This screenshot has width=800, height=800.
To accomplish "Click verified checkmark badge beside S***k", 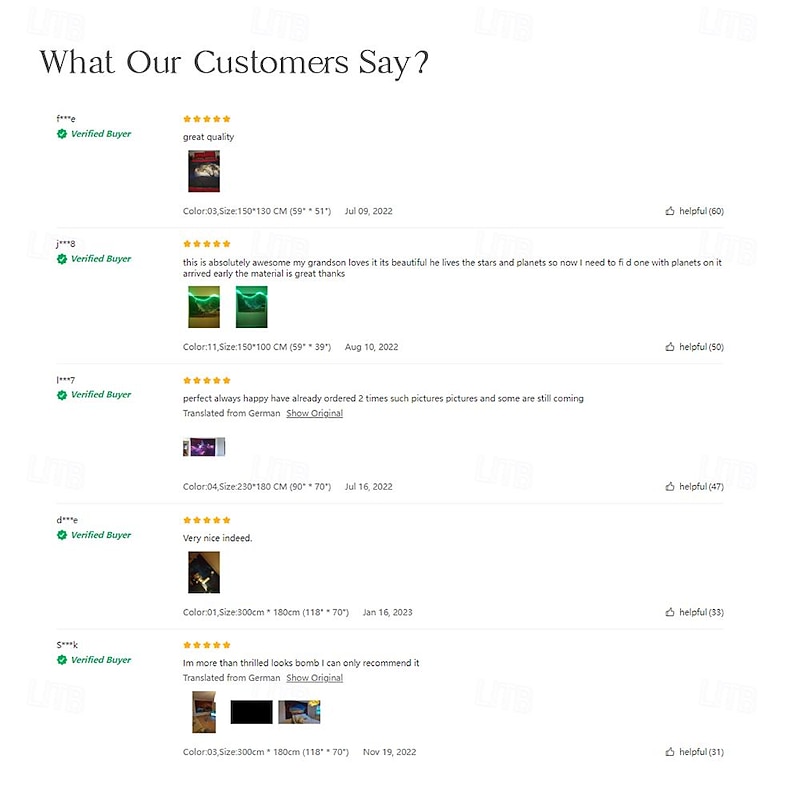I will (x=62, y=660).
